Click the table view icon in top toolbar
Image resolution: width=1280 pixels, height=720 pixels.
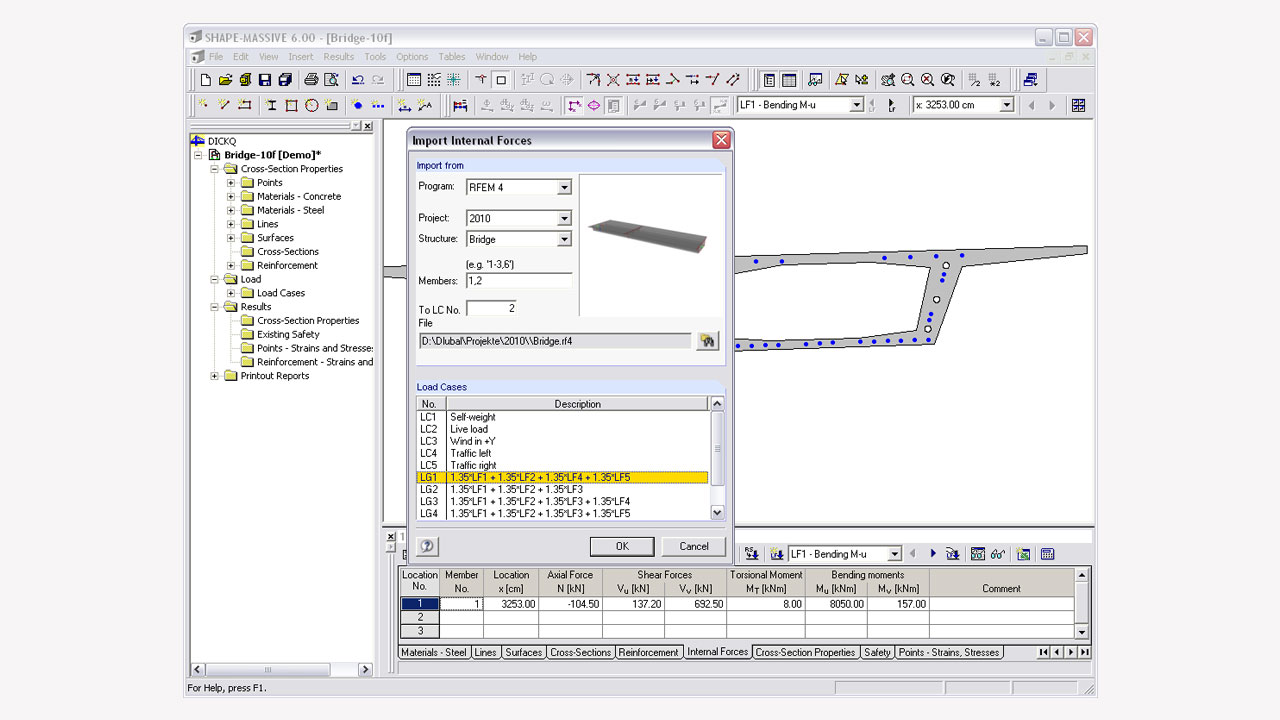[414, 80]
